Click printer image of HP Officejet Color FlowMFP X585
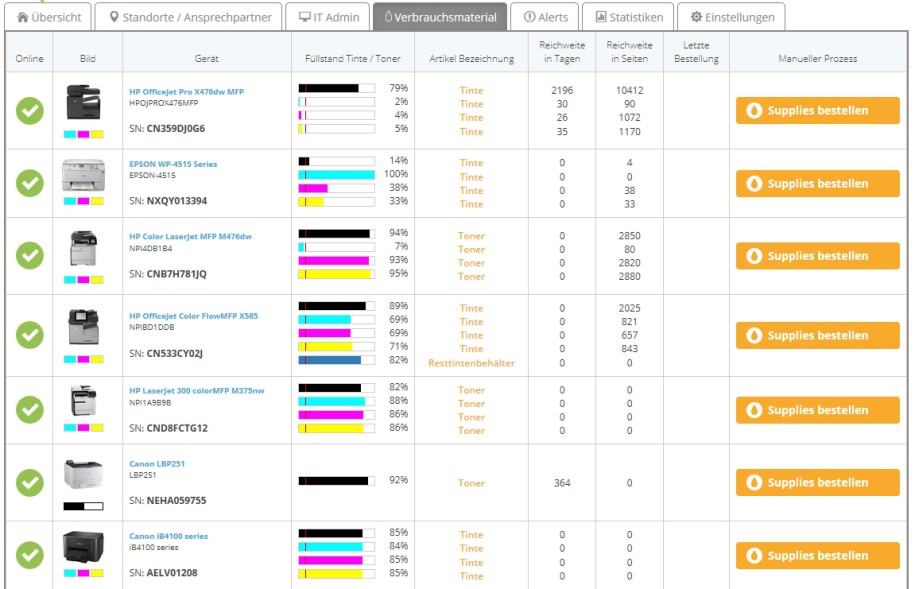This screenshot has height=589, width=915. click(83, 326)
